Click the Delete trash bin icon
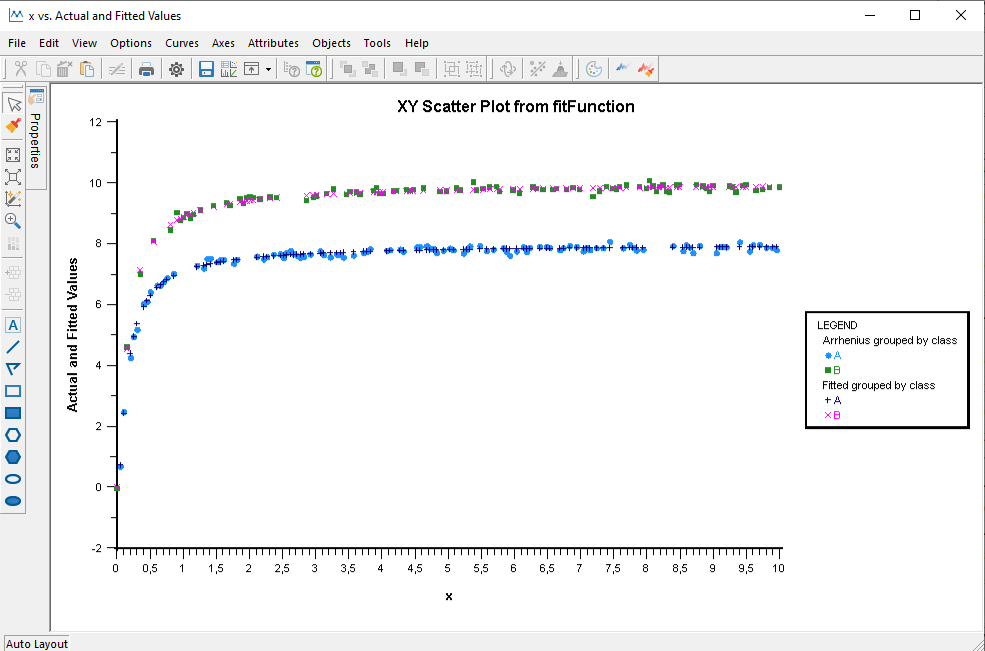The width and height of the screenshot is (985, 651). pos(65,69)
